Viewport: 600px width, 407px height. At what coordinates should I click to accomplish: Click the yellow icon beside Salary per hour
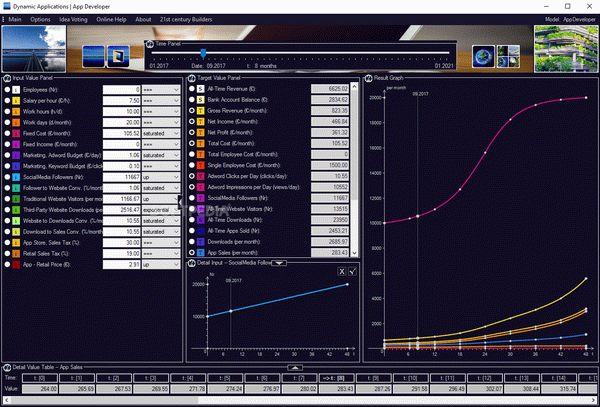[x=16, y=101]
